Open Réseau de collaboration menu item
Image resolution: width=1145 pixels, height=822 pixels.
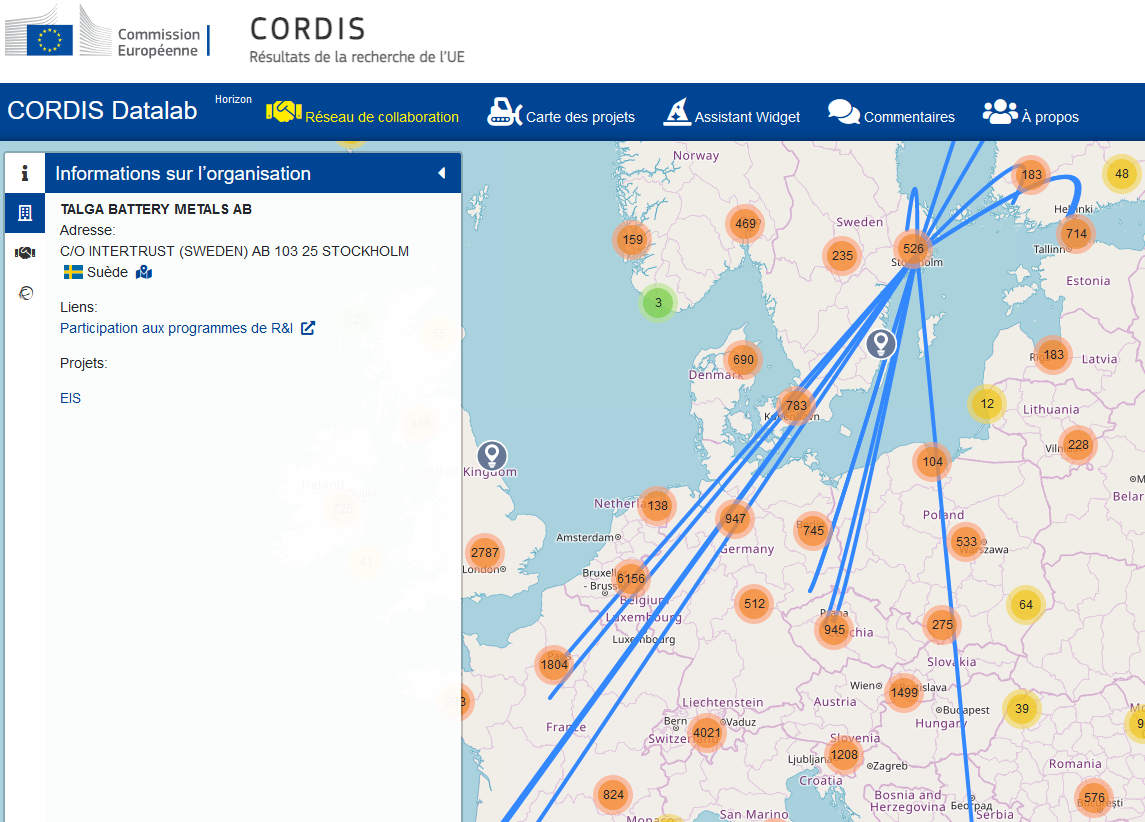pos(362,116)
